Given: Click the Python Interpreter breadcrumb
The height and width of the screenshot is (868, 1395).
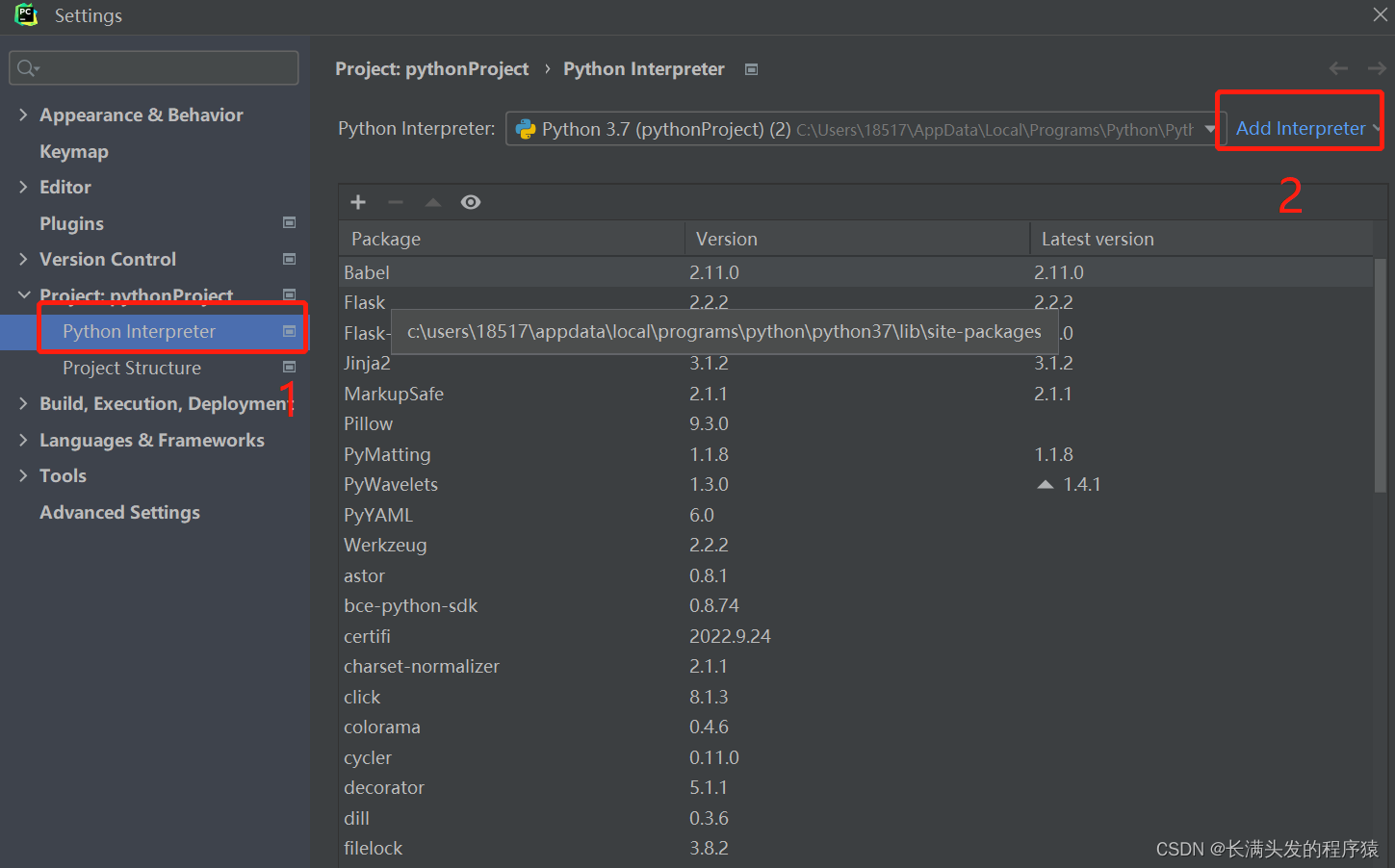Looking at the screenshot, I should 643,68.
